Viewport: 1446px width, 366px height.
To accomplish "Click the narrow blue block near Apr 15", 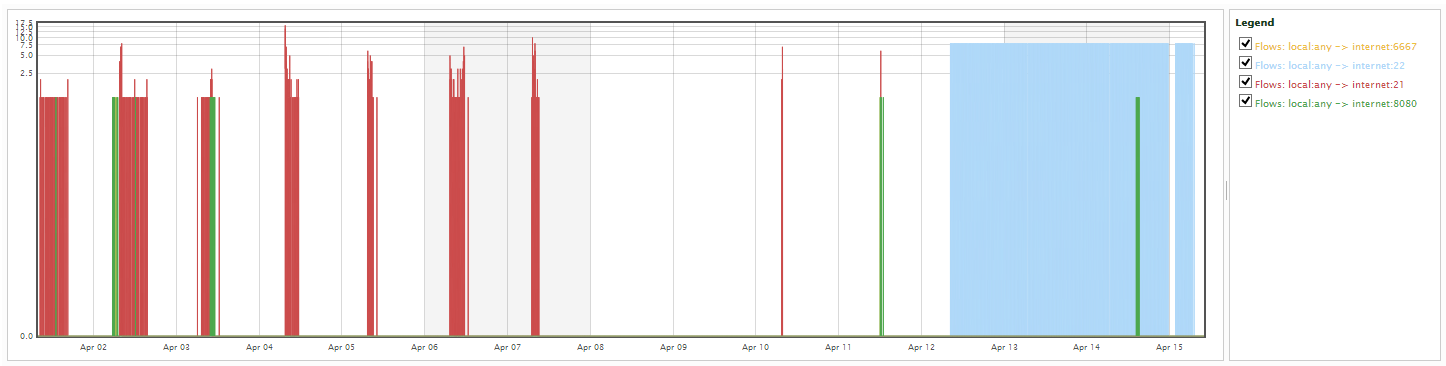I will tap(1185, 190).
